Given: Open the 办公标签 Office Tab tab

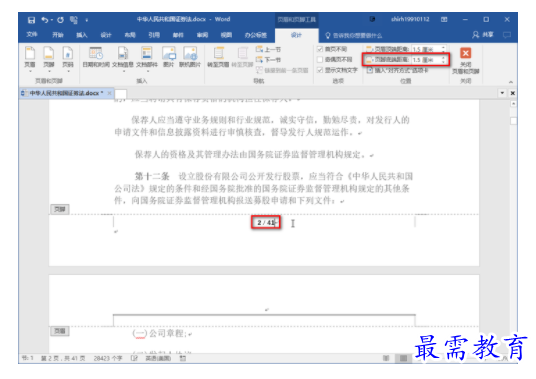Looking at the screenshot, I should pyautogui.click(x=256, y=35).
